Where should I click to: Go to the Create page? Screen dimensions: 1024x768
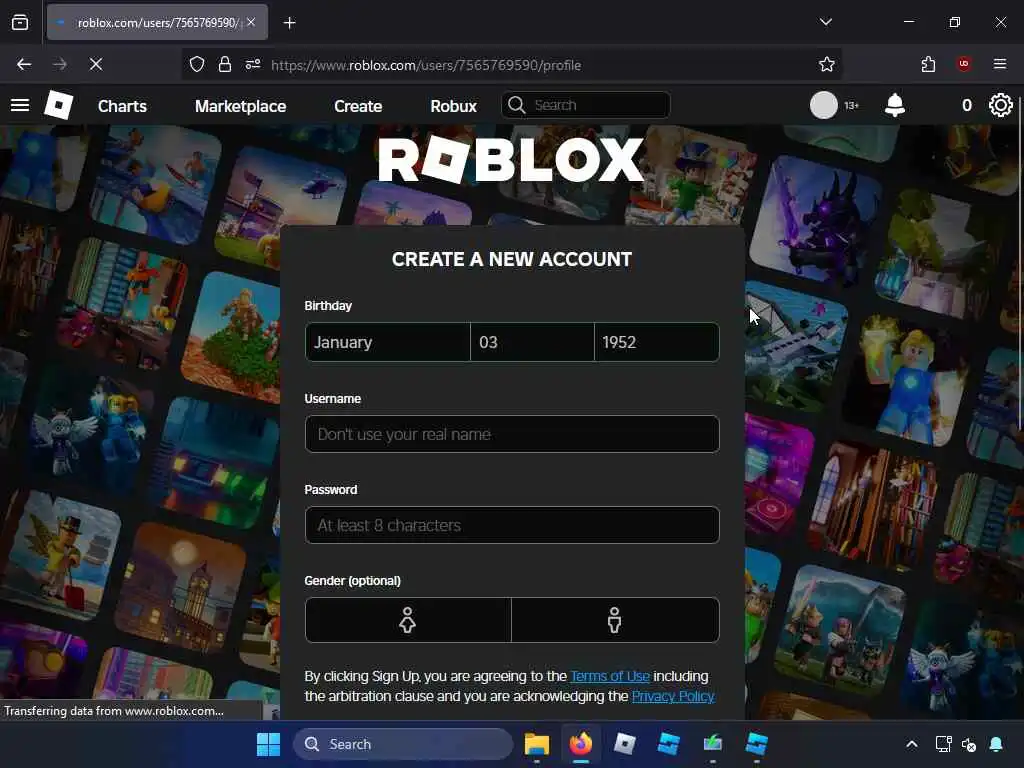(358, 106)
